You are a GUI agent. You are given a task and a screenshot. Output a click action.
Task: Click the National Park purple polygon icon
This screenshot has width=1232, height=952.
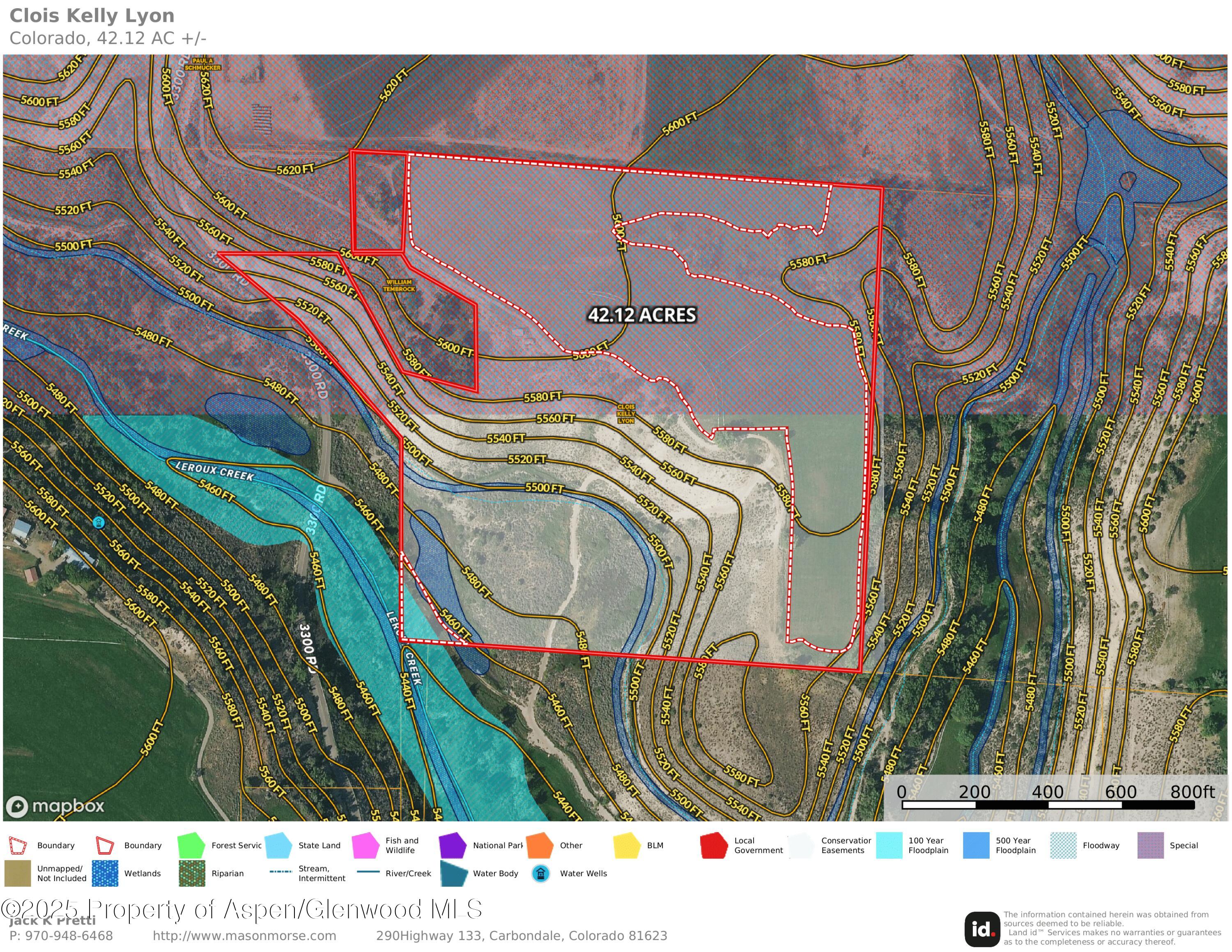[453, 845]
